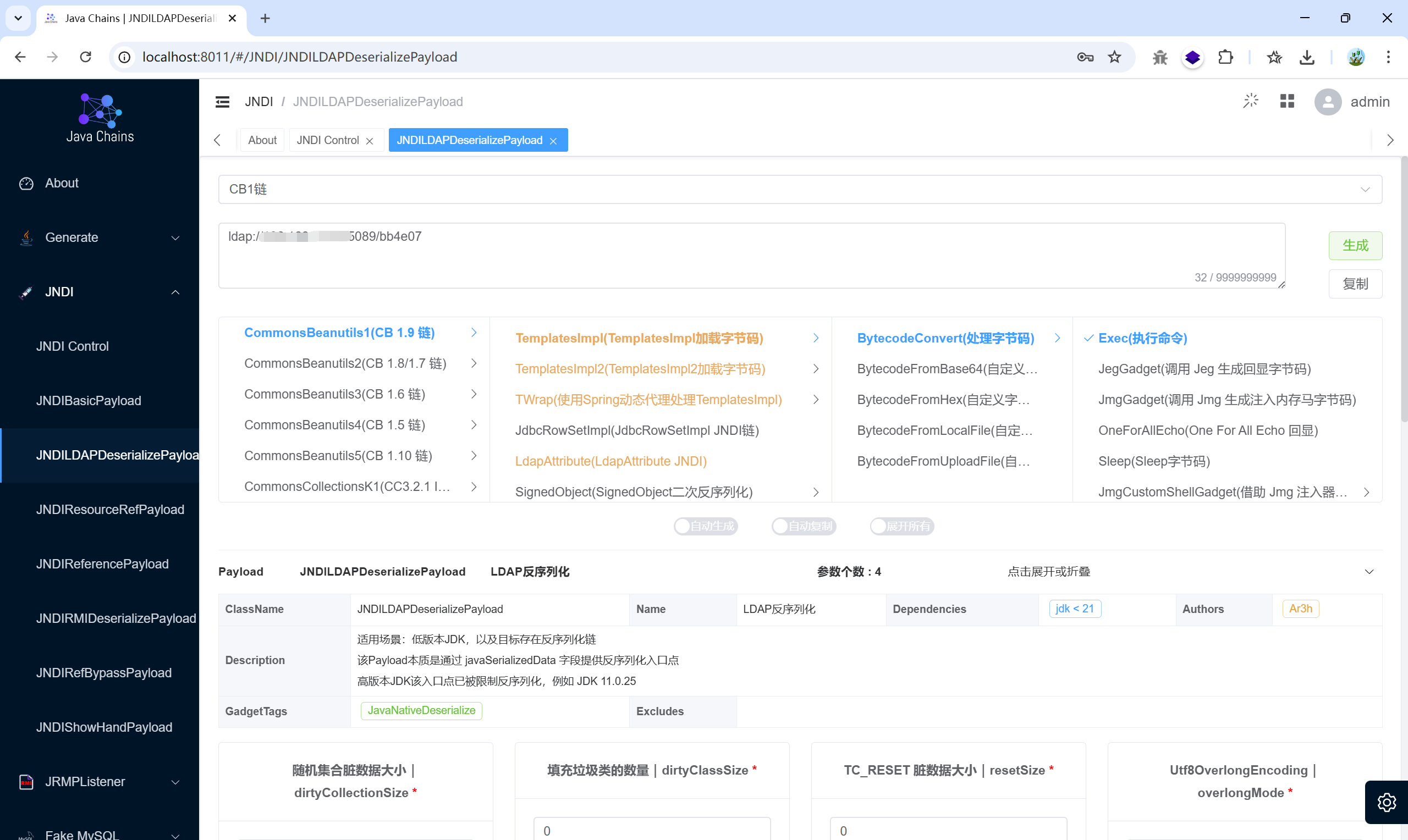Image resolution: width=1408 pixels, height=840 pixels.
Task: Toggle the 自动生成 switch
Action: click(706, 527)
